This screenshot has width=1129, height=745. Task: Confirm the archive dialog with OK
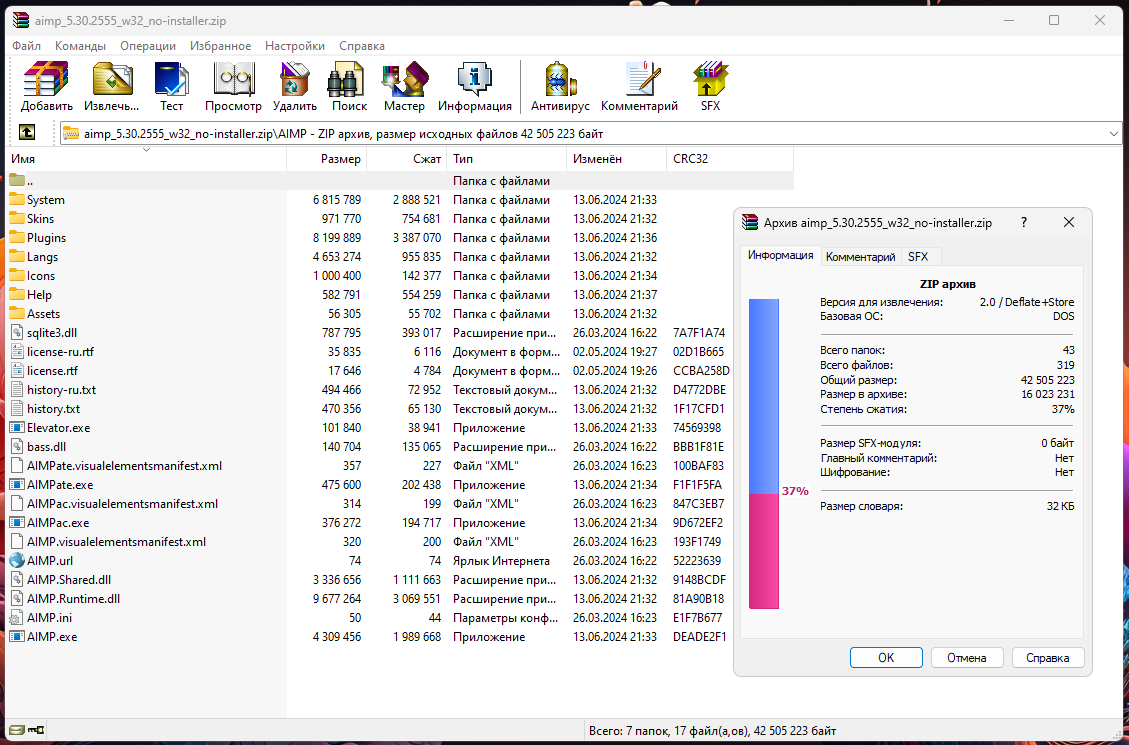(886, 657)
